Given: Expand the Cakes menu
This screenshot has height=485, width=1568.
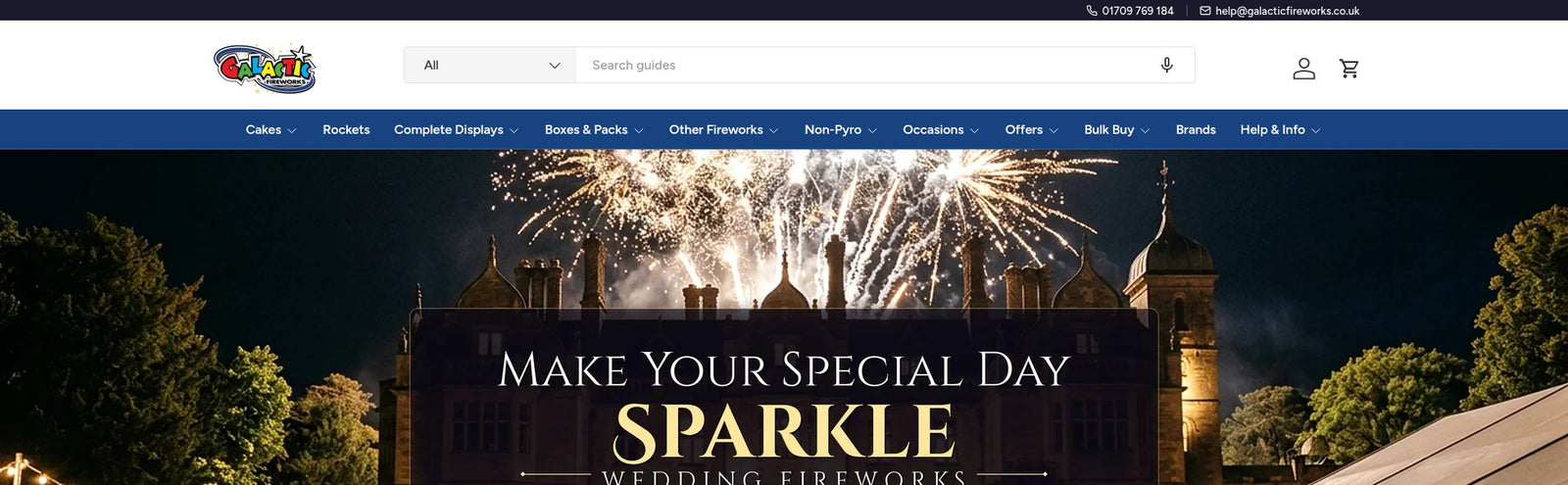Looking at the screenshot, I should 270,129.
